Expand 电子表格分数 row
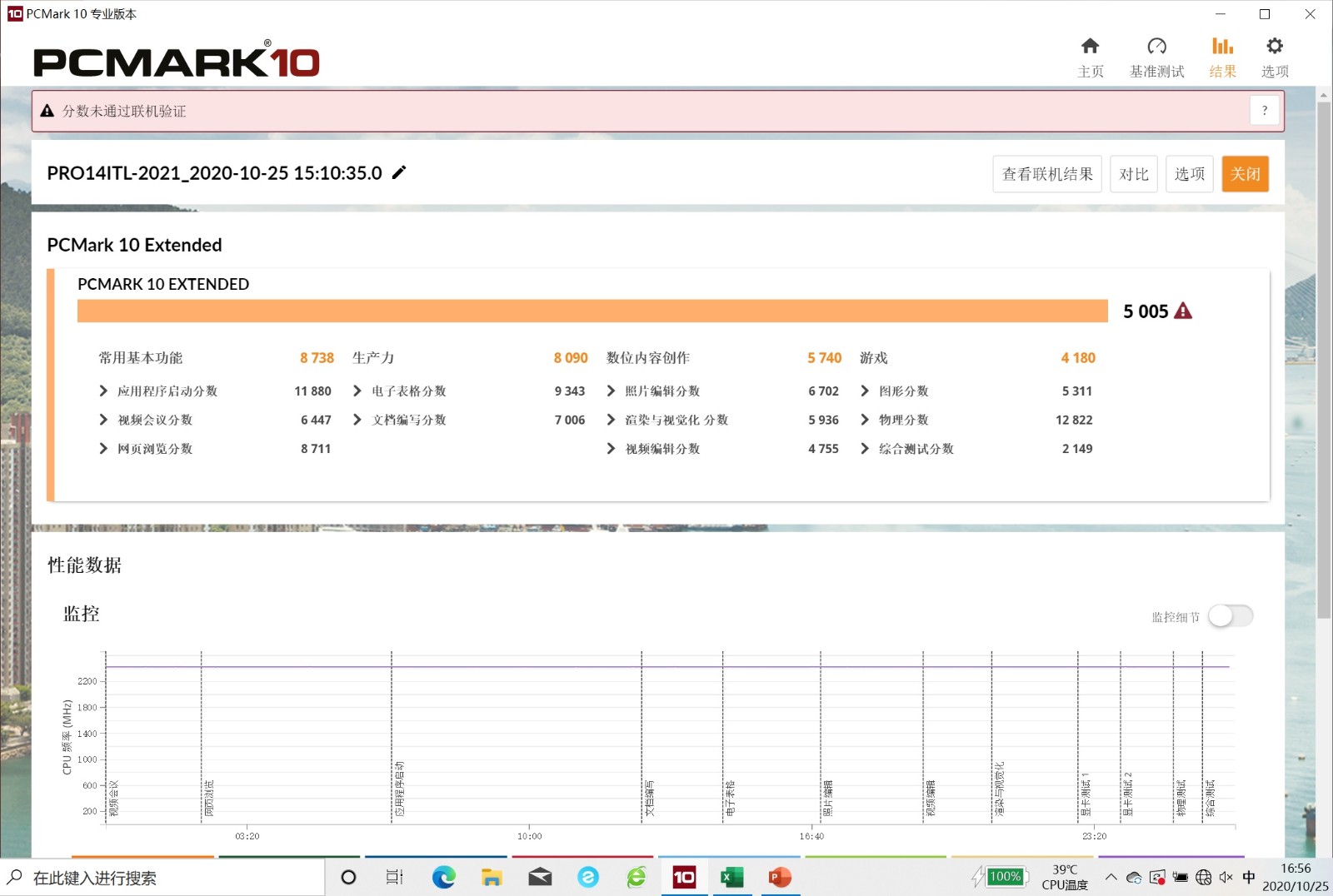 [x=357, y=391]
